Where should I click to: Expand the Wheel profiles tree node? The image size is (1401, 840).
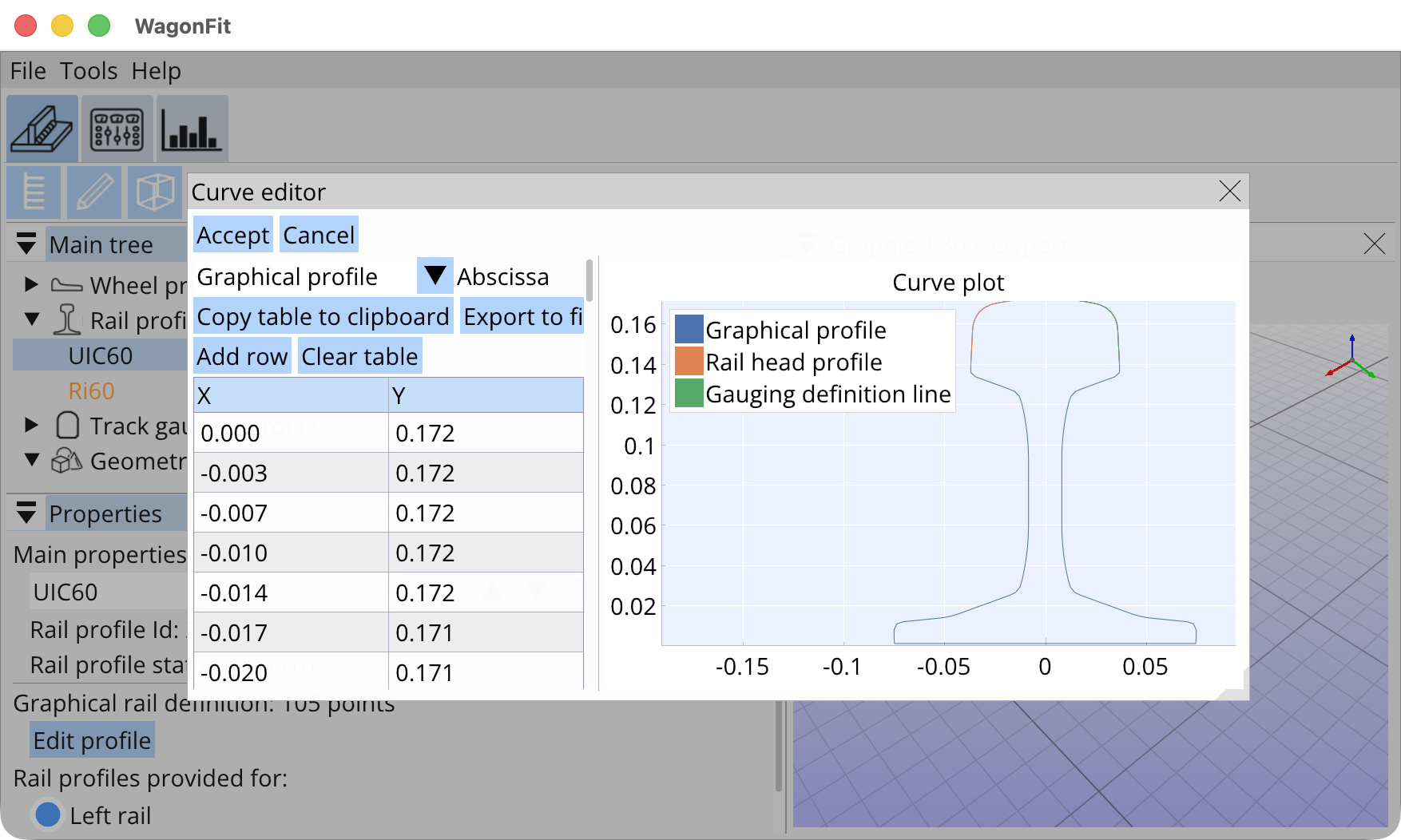coord(31,284)
